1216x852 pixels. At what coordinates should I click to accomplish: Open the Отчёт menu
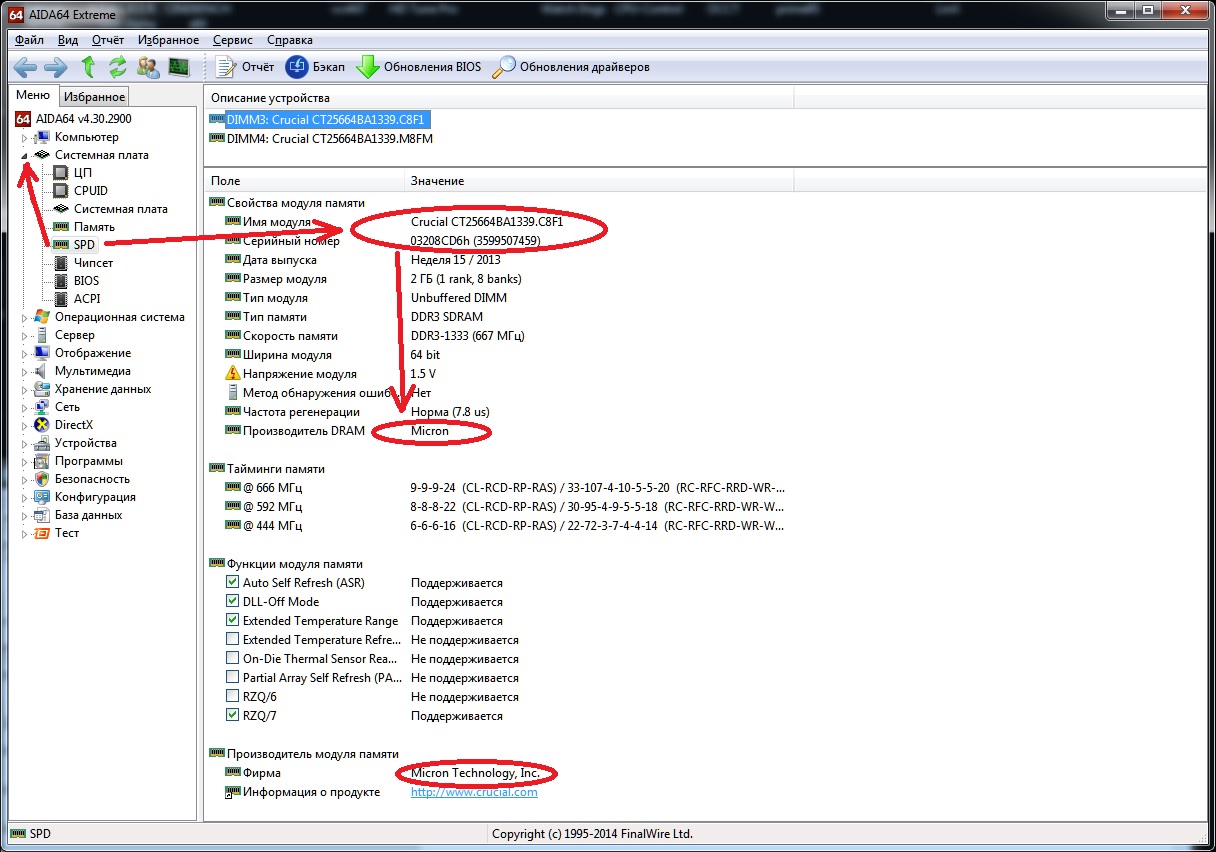tap(107, 40)
